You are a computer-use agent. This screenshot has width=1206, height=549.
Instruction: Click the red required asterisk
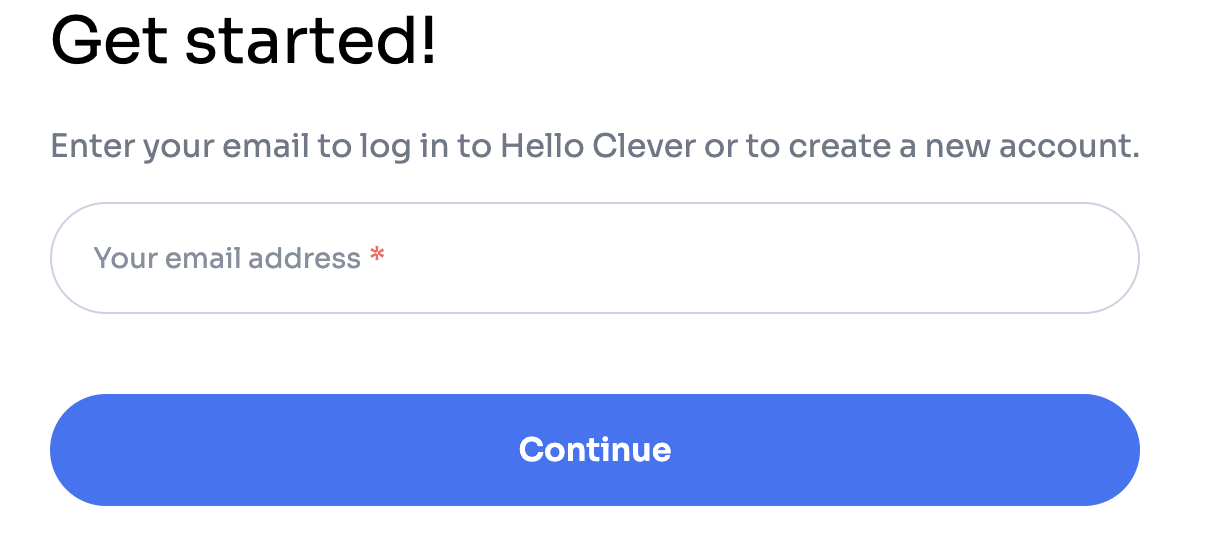click(x=377, y=258)
